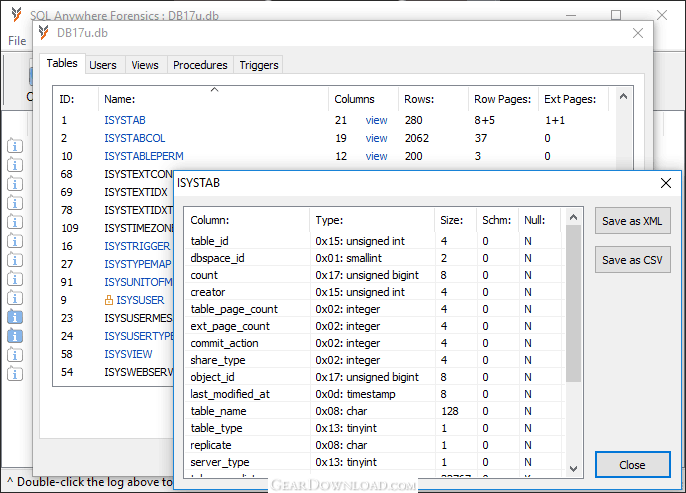View columns of ISYSTABCOL row
The height and width of the screenshot is (493, 686).
(376, 138)
